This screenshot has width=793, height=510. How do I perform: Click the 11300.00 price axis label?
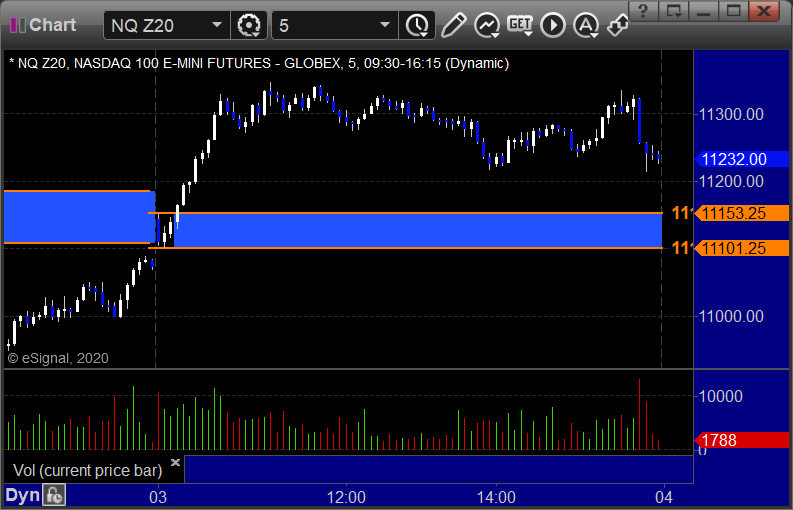tap(731, 114)
